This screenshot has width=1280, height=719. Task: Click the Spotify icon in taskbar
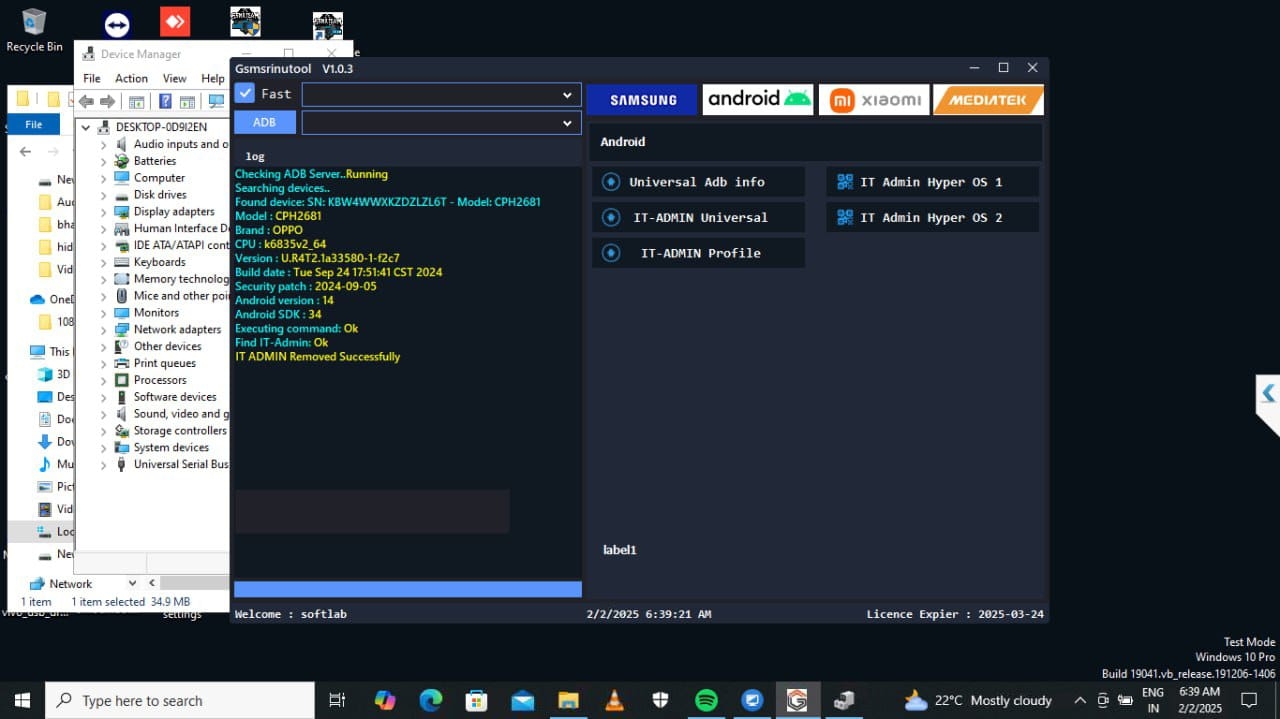pyautogui.click(x=706, y=700)
